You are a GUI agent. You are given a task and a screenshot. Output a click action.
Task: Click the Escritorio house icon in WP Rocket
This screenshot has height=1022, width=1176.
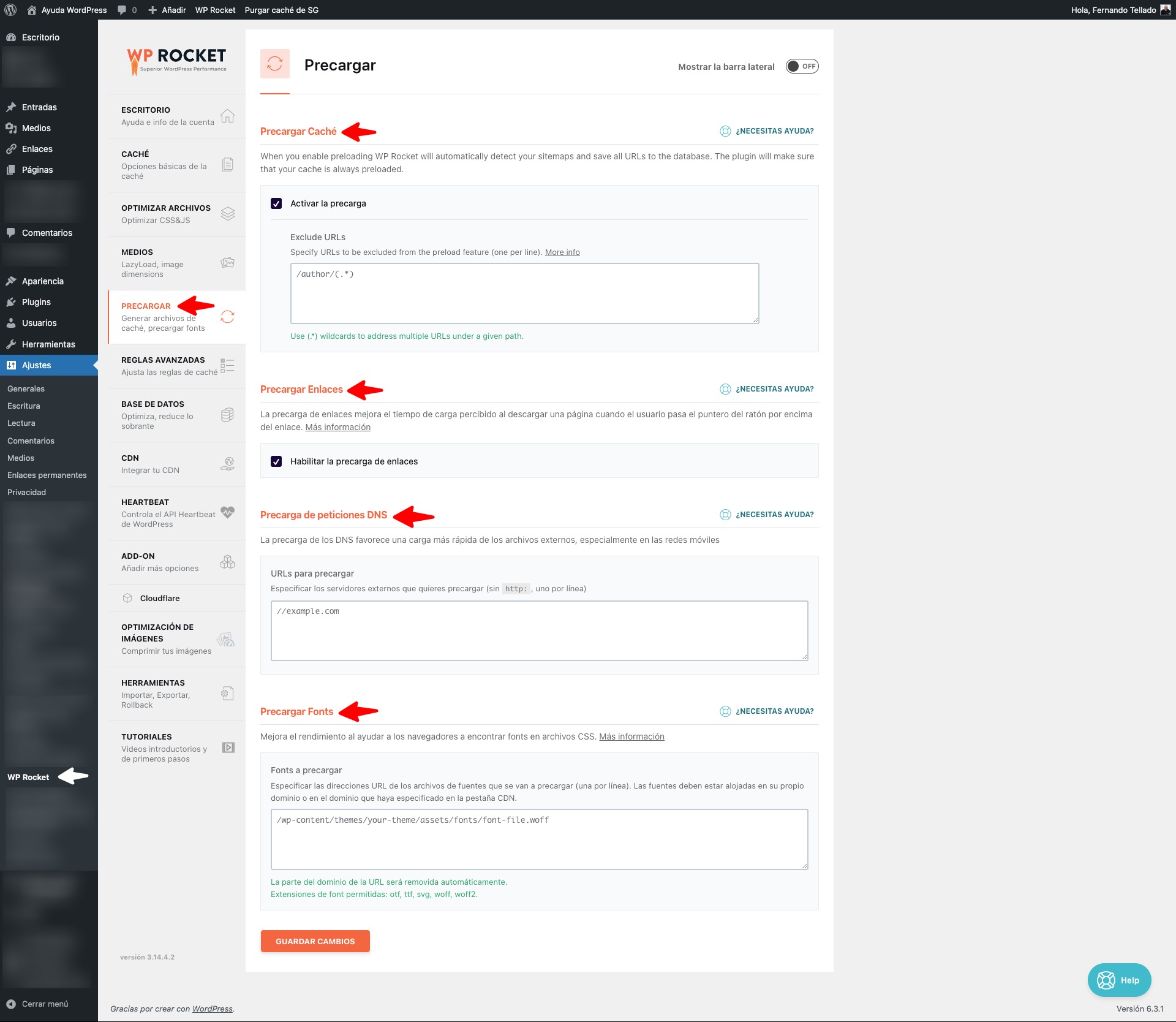coord(227,116)
